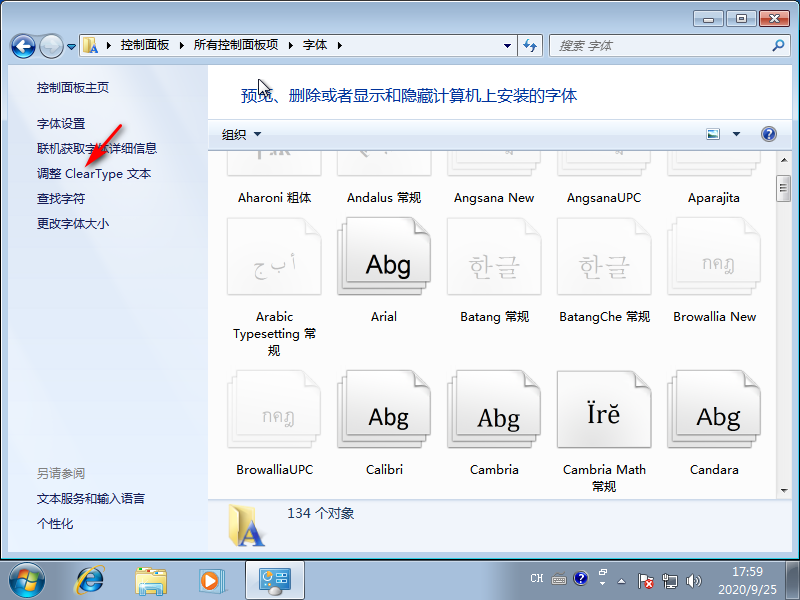The width and height of the screenshot is (800, 600).
Task: Click the vertical scrollbar down arrow
Action: pos(783,490)
